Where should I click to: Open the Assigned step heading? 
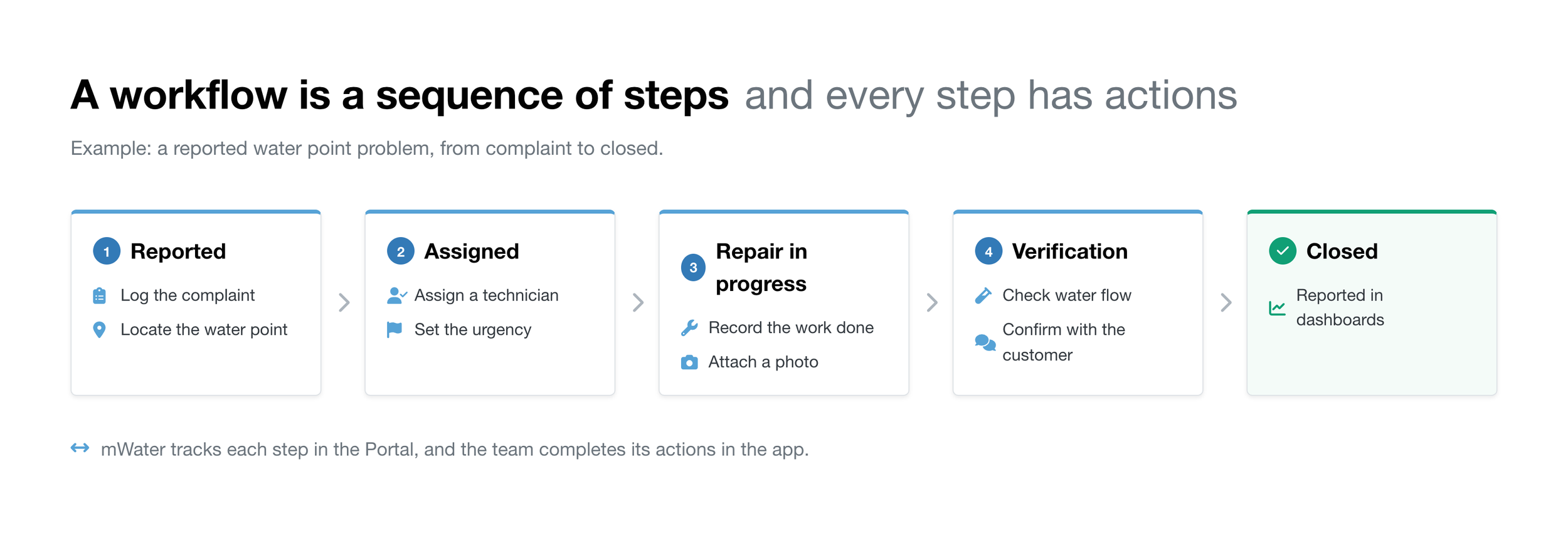(x=472, y=251)
